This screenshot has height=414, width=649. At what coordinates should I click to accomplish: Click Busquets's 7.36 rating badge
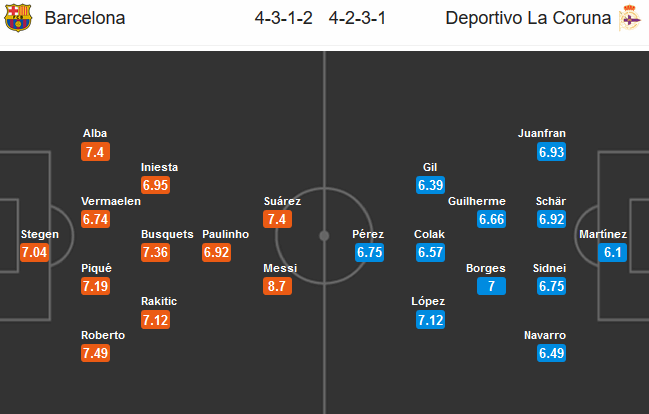coord(155,252)
